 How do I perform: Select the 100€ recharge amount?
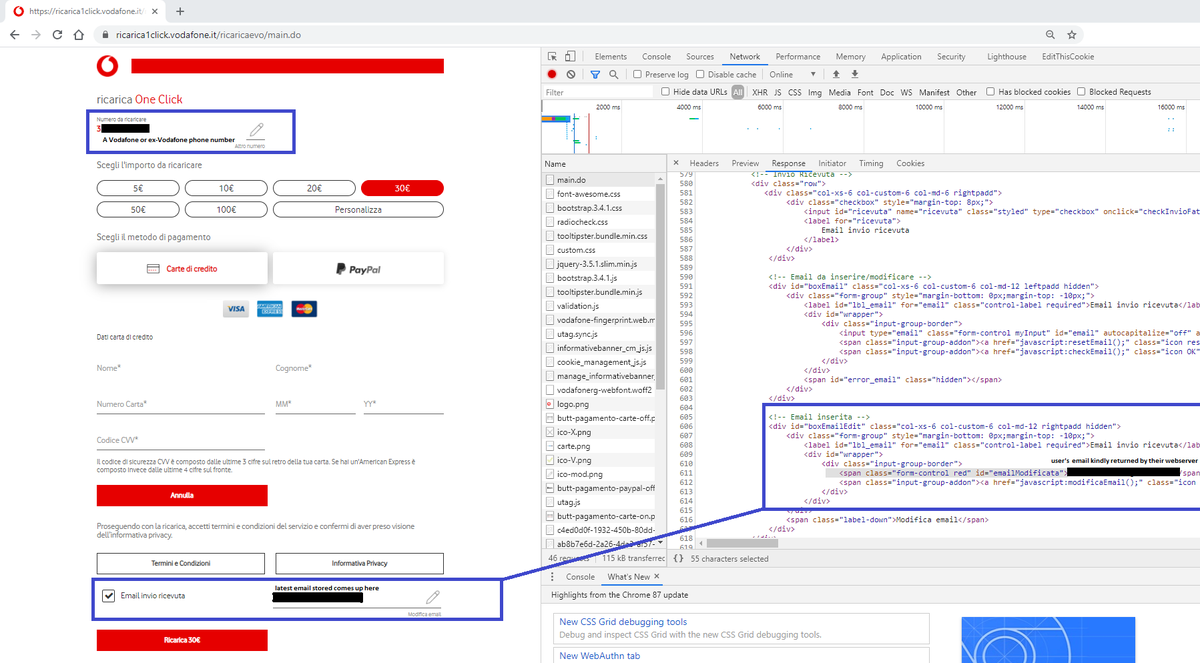[226, 210]
